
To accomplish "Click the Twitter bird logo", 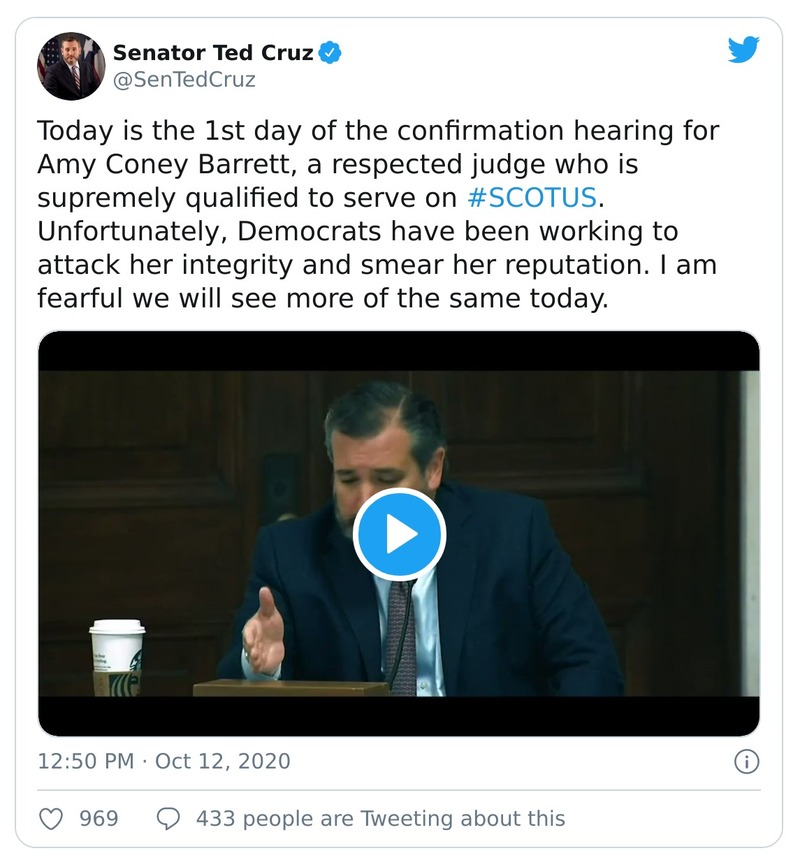I will coord(743,50).
